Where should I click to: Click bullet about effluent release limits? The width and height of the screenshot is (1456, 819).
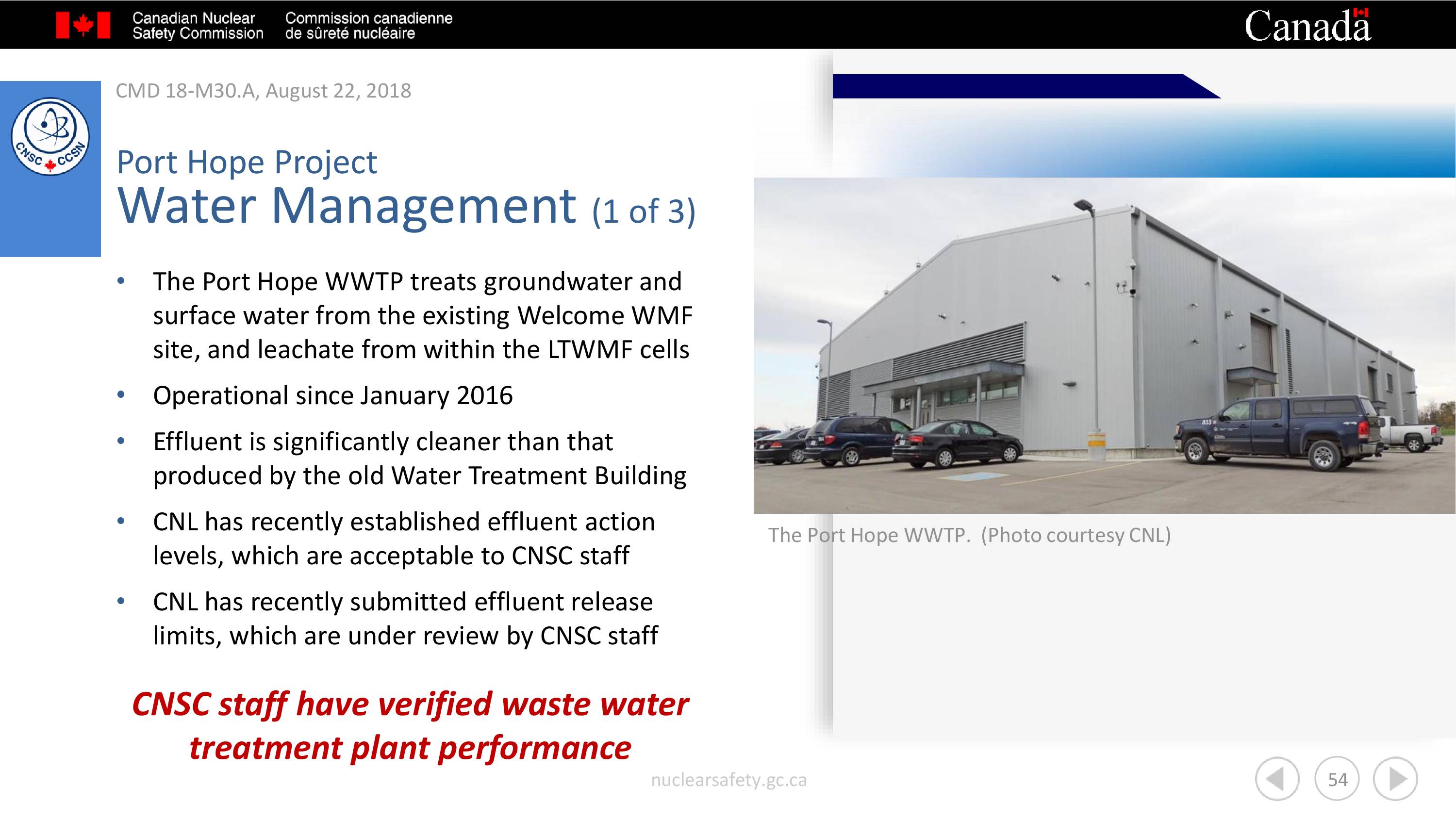(406, 619)
